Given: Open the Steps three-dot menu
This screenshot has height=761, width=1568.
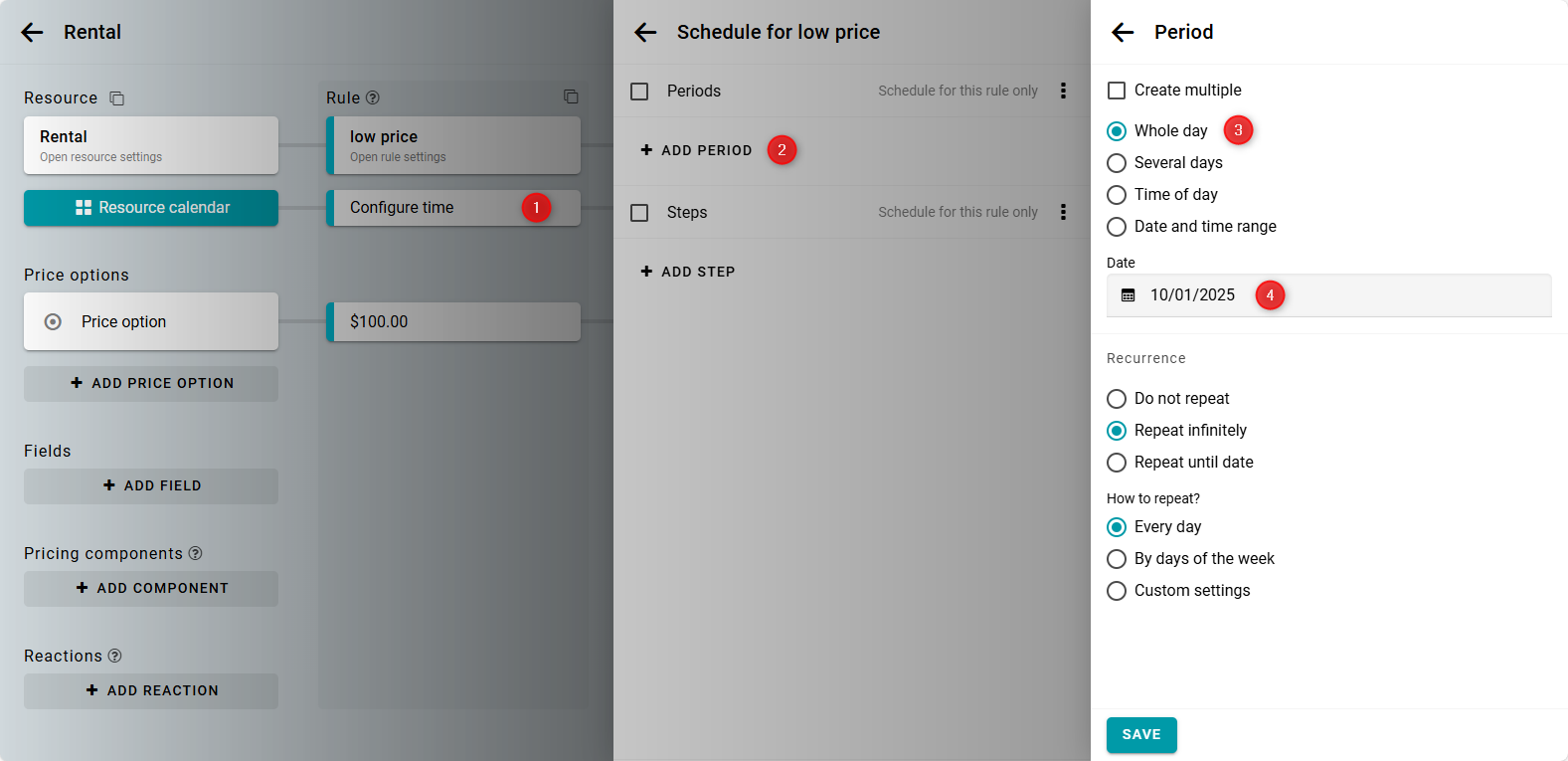Looking at the screenshot, I should tap(1063, 212).
